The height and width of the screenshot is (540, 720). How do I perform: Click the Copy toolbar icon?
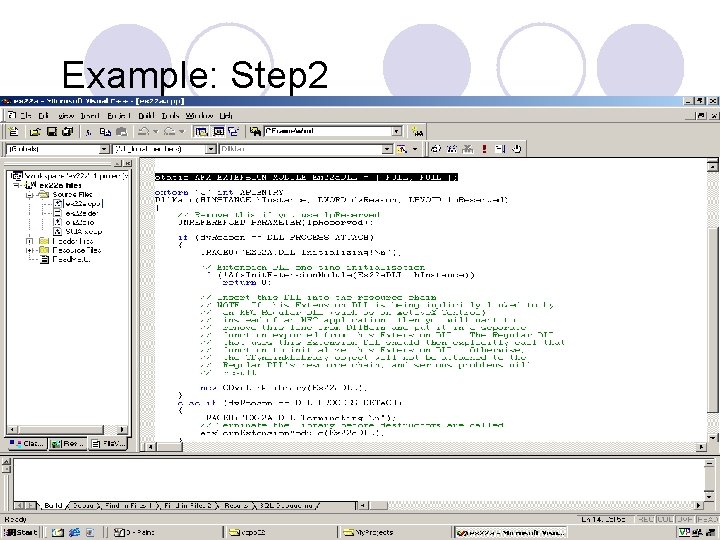pyautogui.click(x=105, y=132)
